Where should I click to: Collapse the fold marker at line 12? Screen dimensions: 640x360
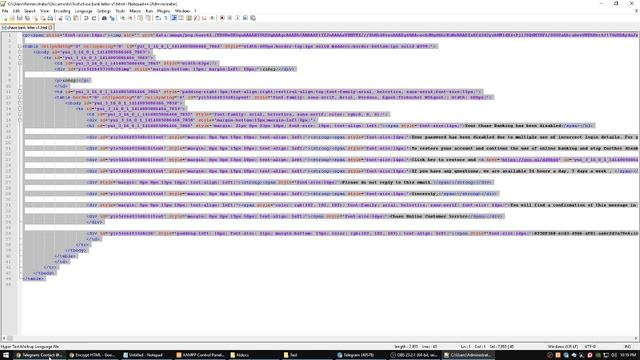(20, 98)
